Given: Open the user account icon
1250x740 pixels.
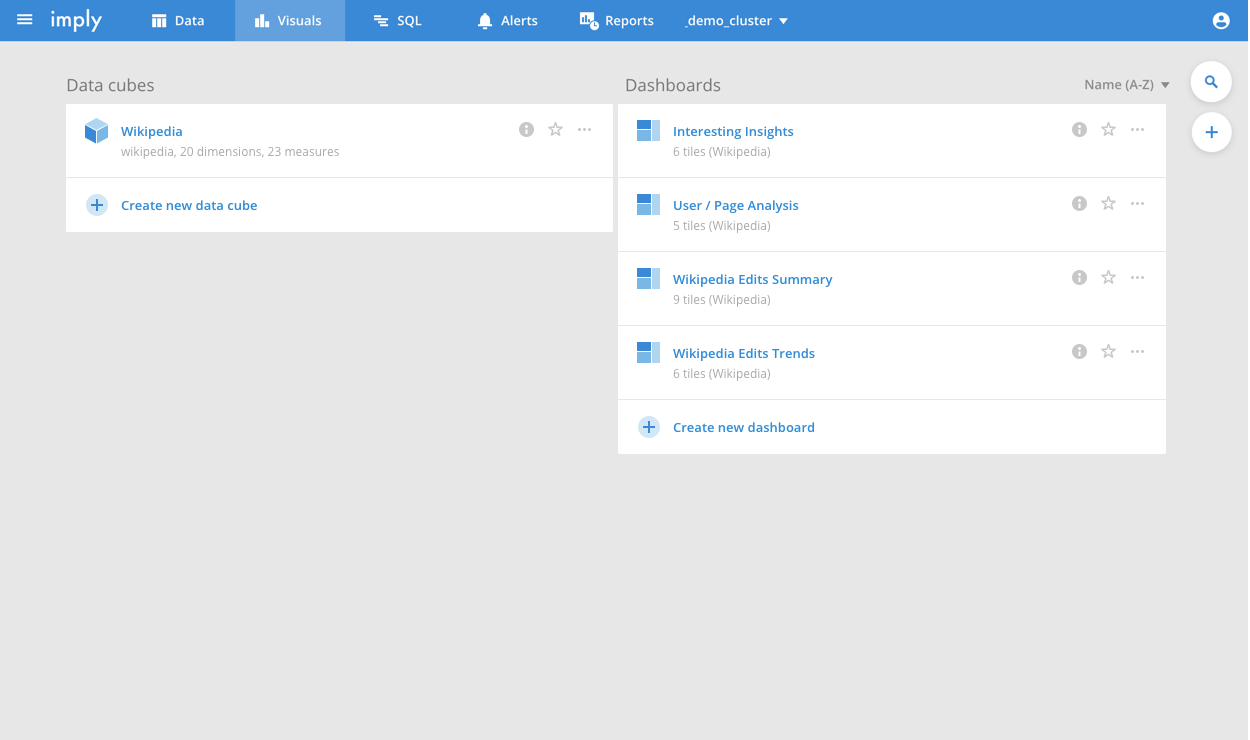Looking at the screenshot, I should pos(1220,20).
